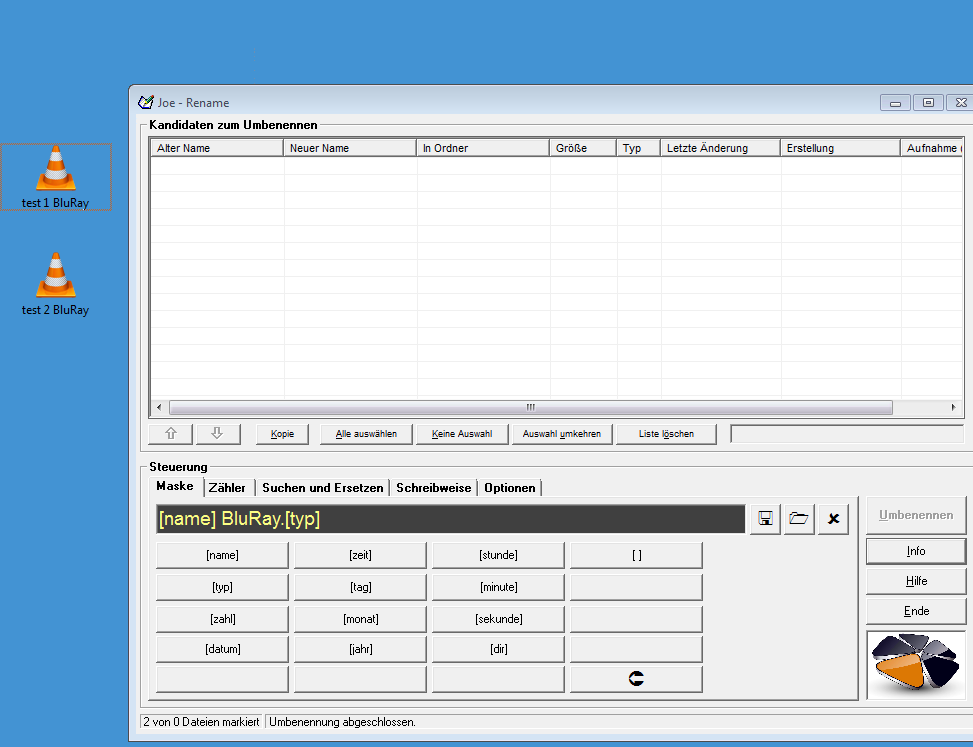This screenshot has height=747, width=973.
Task: Click the orange logo image
Action: point(916,665)
